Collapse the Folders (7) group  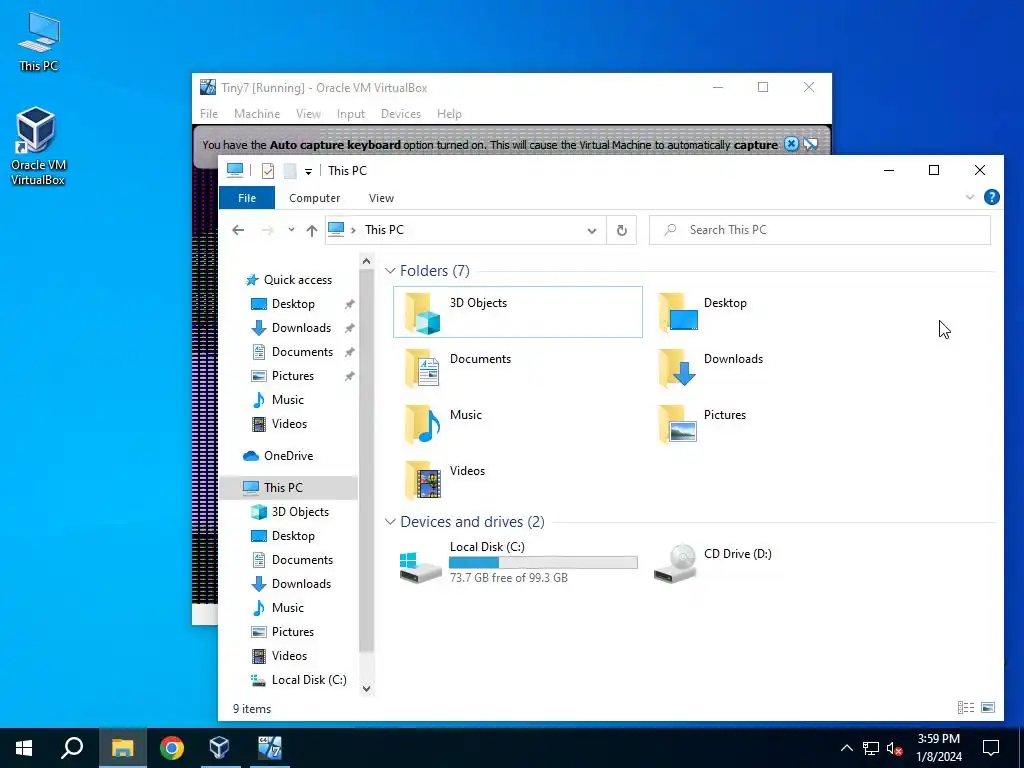coord(390,270)
